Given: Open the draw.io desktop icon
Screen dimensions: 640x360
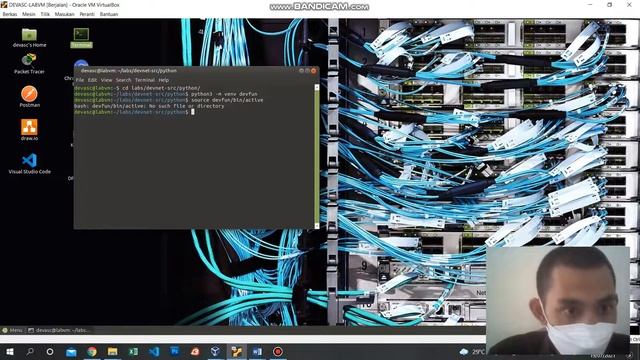Looking at the screenshot, I should point(29,127).
